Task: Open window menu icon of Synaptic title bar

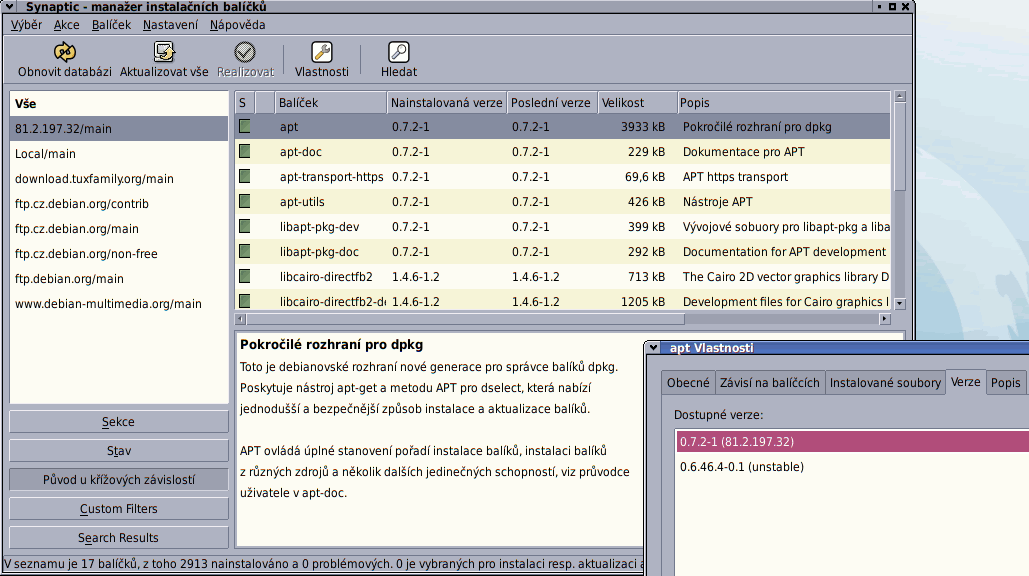Action: [x=10, y=7]
